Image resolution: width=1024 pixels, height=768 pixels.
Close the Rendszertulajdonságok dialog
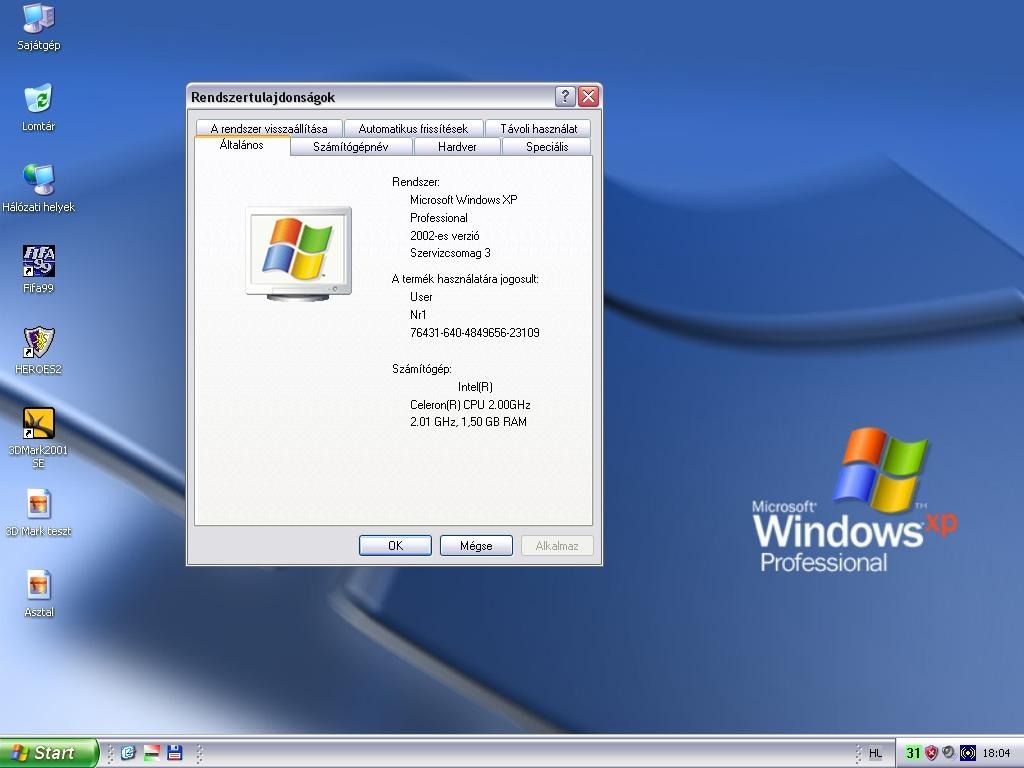tap(588, 97)
